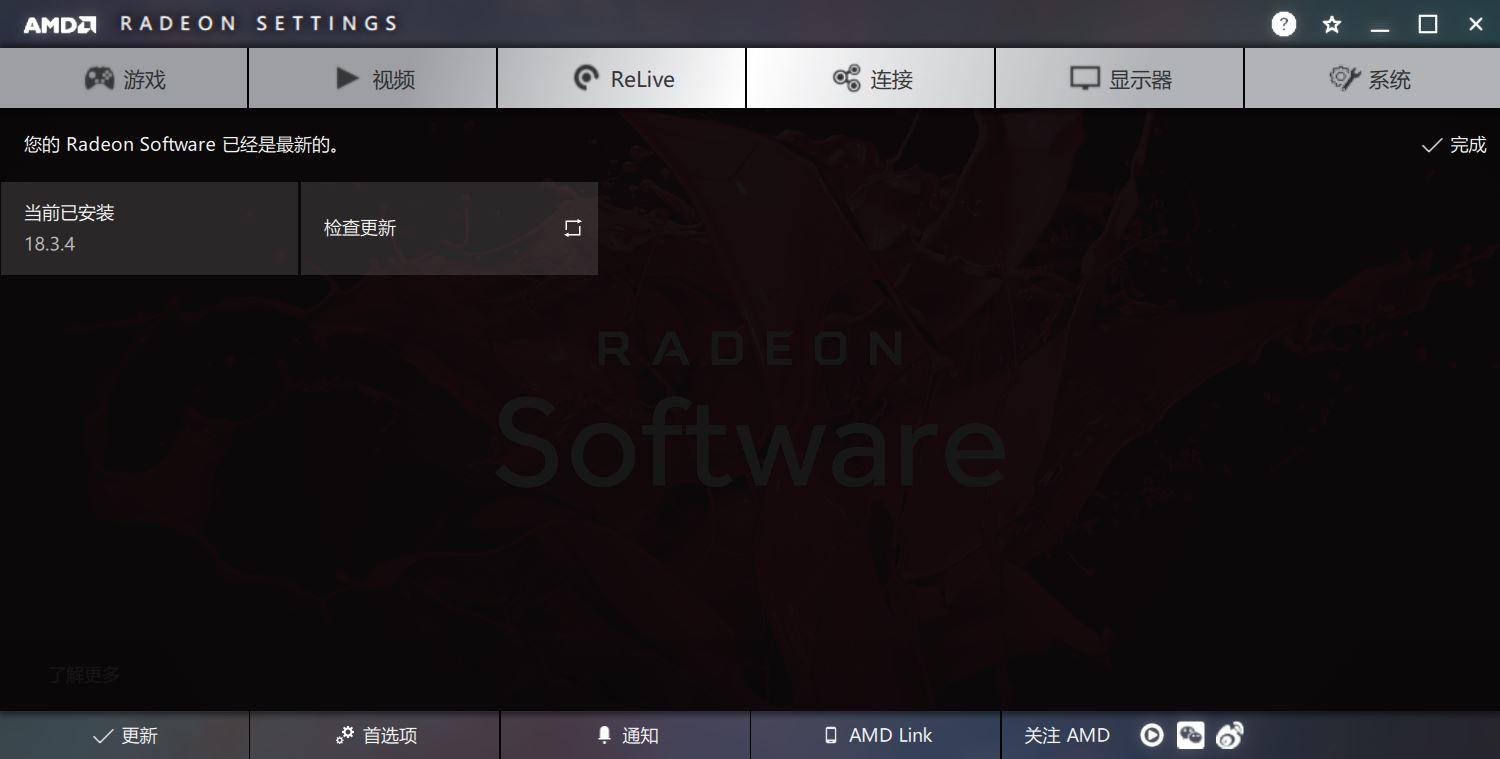Click 检查更新 (Check for updates) tile
Screen dimensions: 1500x759
(x=449, y=228)
